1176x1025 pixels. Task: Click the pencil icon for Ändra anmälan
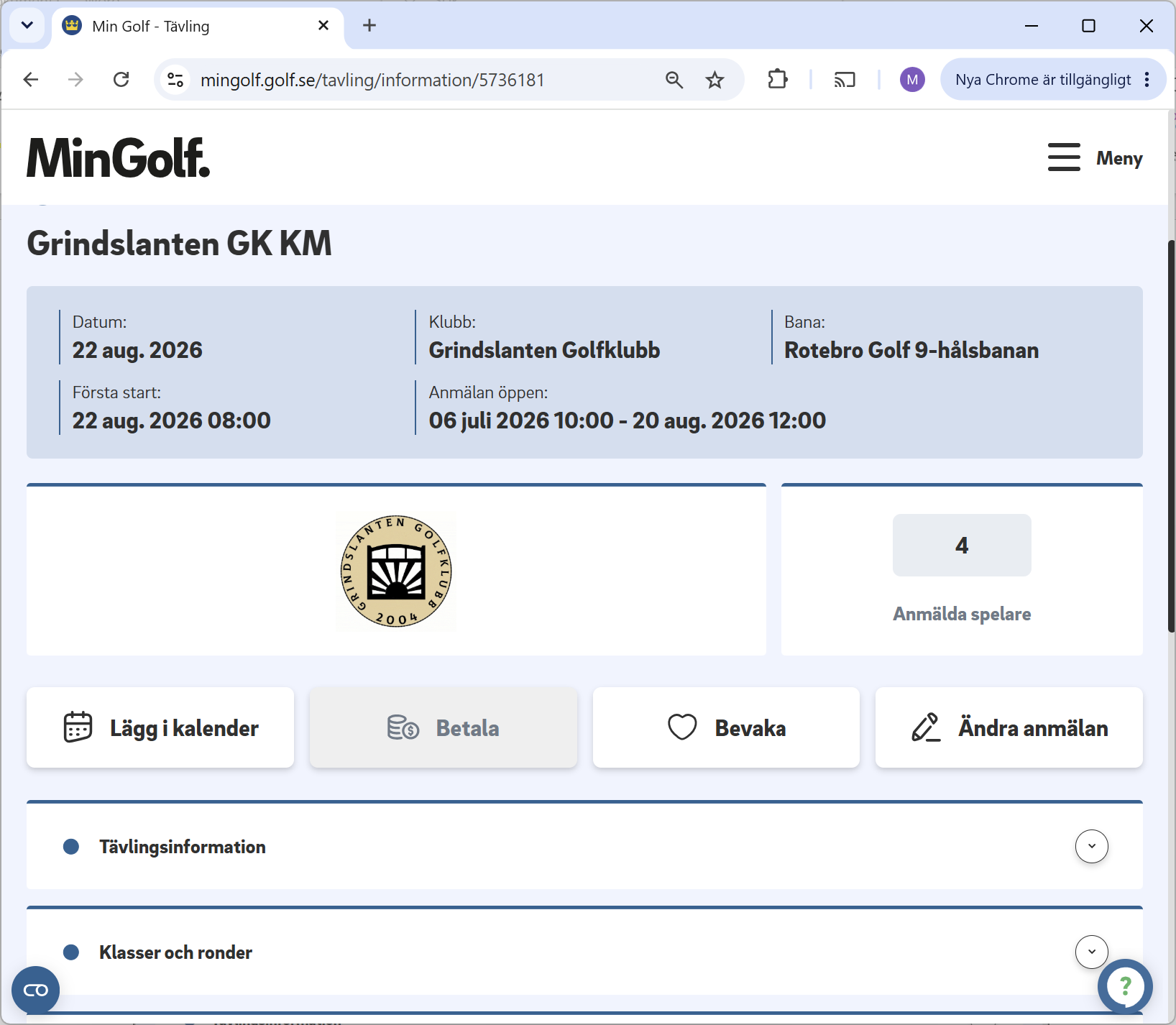(x=926, y=727)
